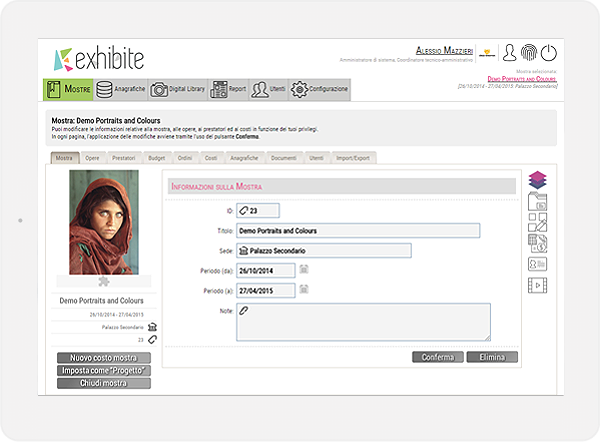The height and width of the screenshot is (442, 600).
Task: Click the tag icon beside 23 in sidebar
Action: tap(152, 339)
